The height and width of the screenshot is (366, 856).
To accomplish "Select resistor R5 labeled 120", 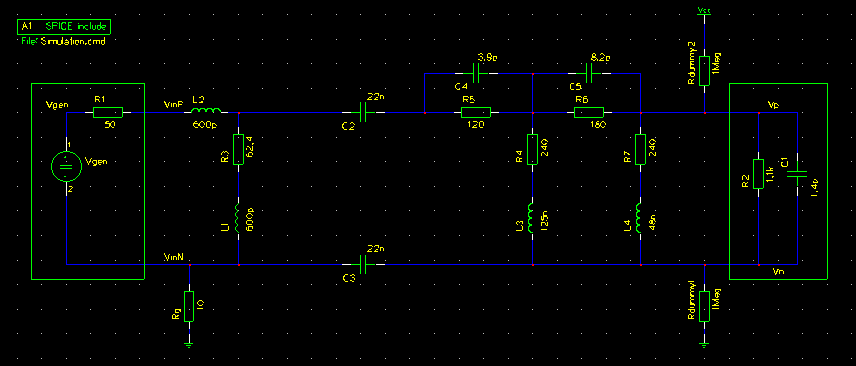I will pyautogui.click(x=476, y=113).
